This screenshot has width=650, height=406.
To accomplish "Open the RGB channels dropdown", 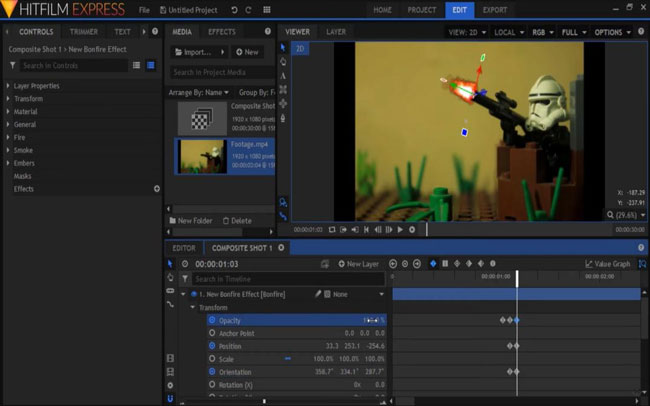I will point(543,32).
